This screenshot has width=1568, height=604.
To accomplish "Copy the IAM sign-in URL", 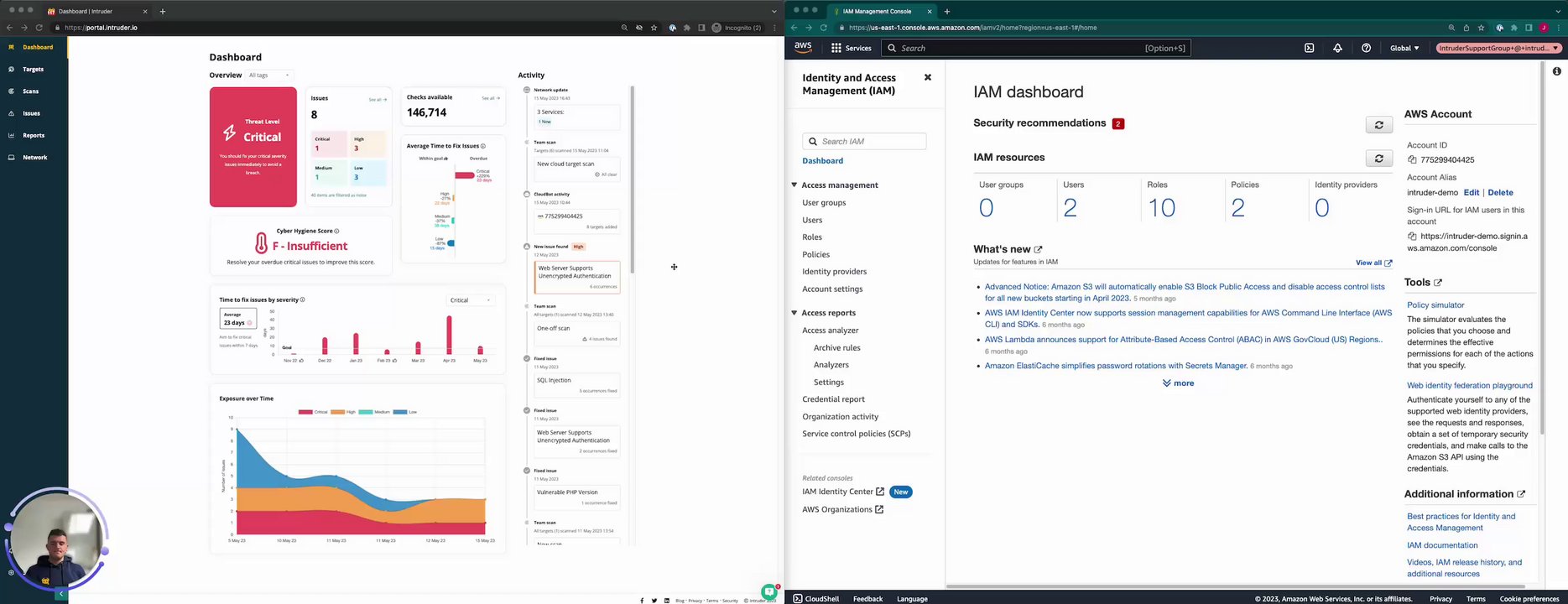I will point(1412,237).
